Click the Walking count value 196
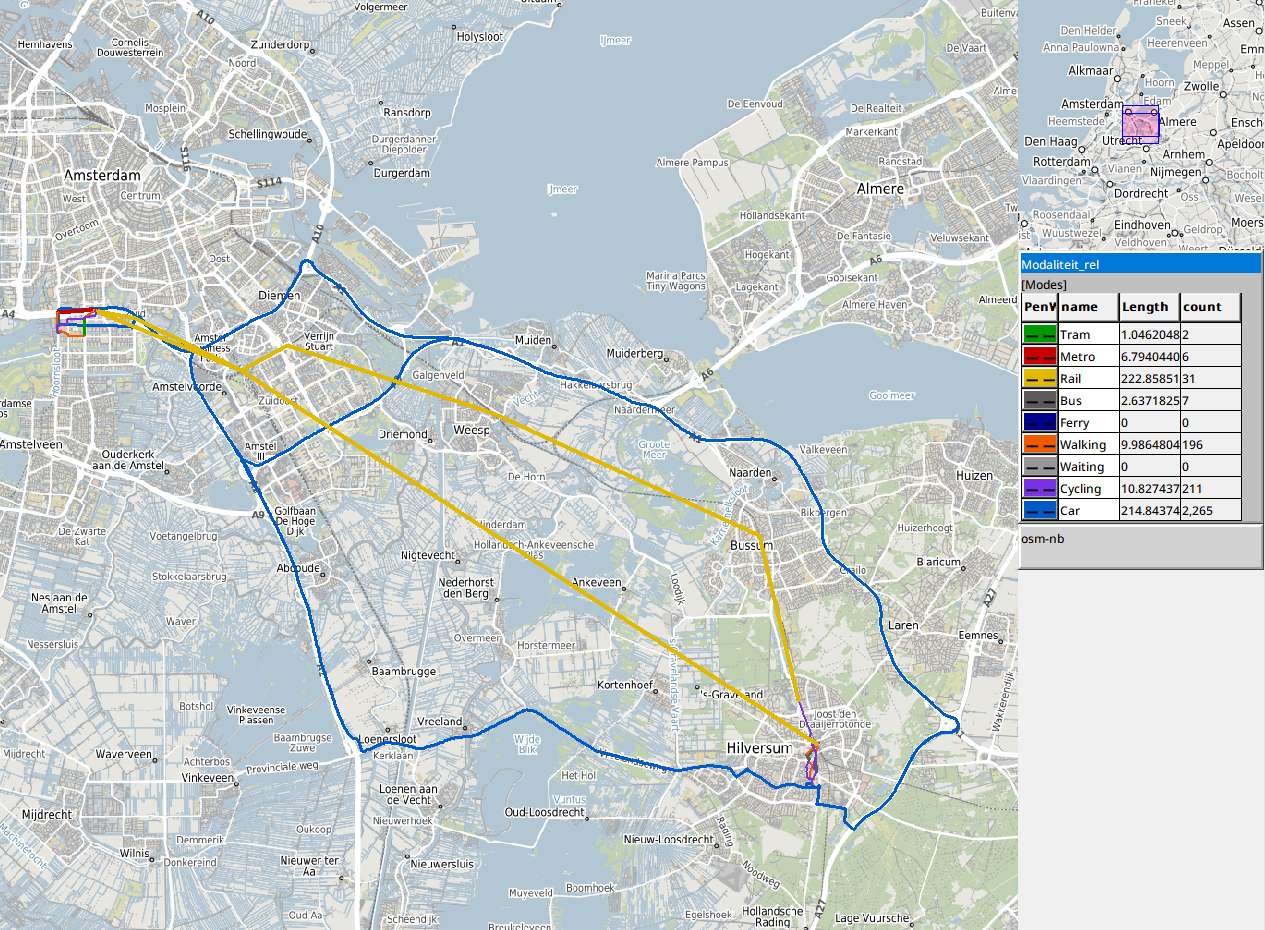This screenshot has width=1265, height=930. pos(1210,445)
